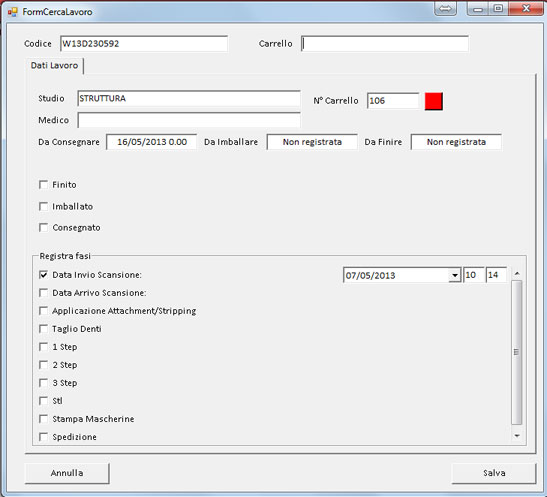547x497 pixels.
Task: Click the Registra fasi scrollbar thumb
Action: coord(517,352)
